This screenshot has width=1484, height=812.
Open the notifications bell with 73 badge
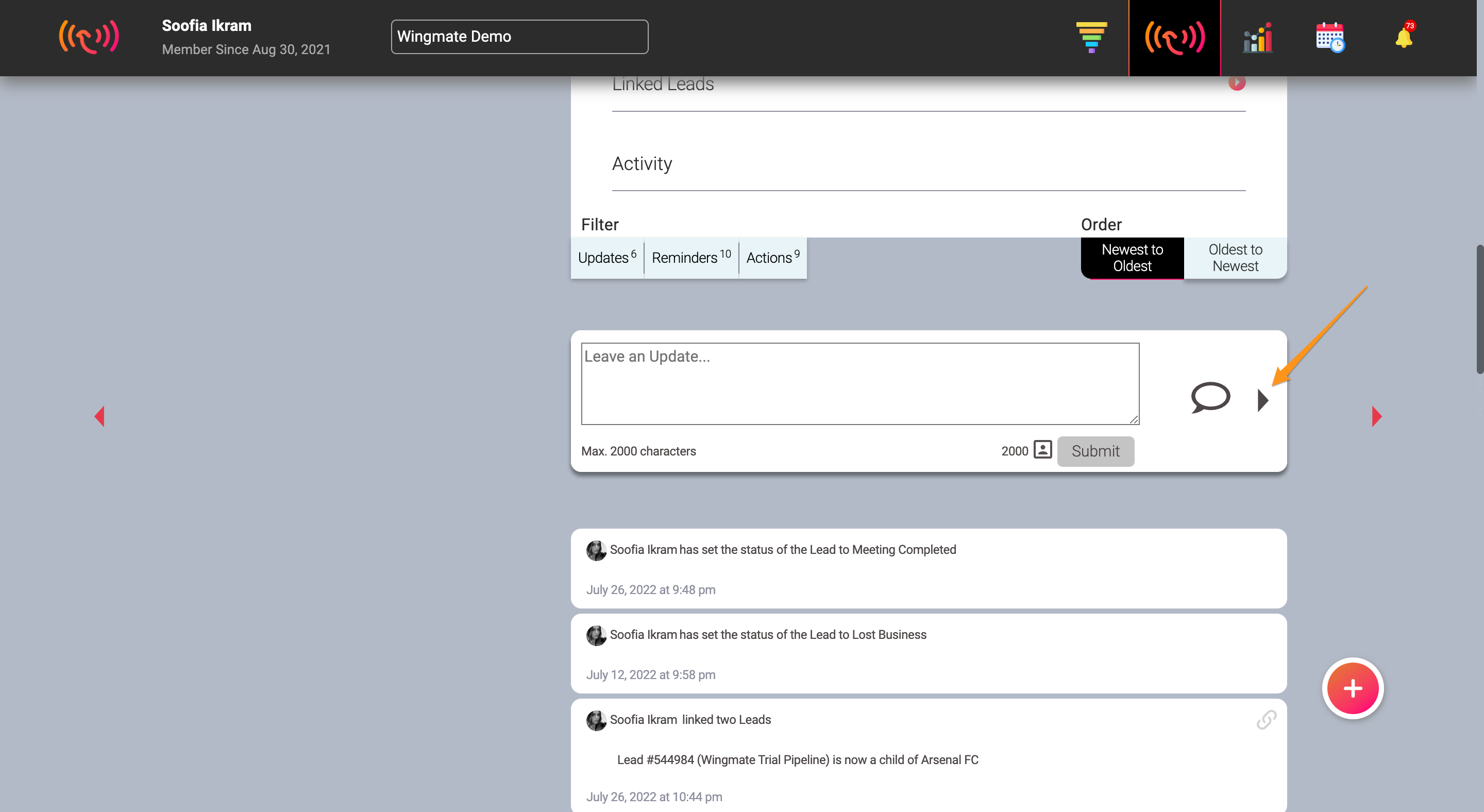[x=1404, y=38]
